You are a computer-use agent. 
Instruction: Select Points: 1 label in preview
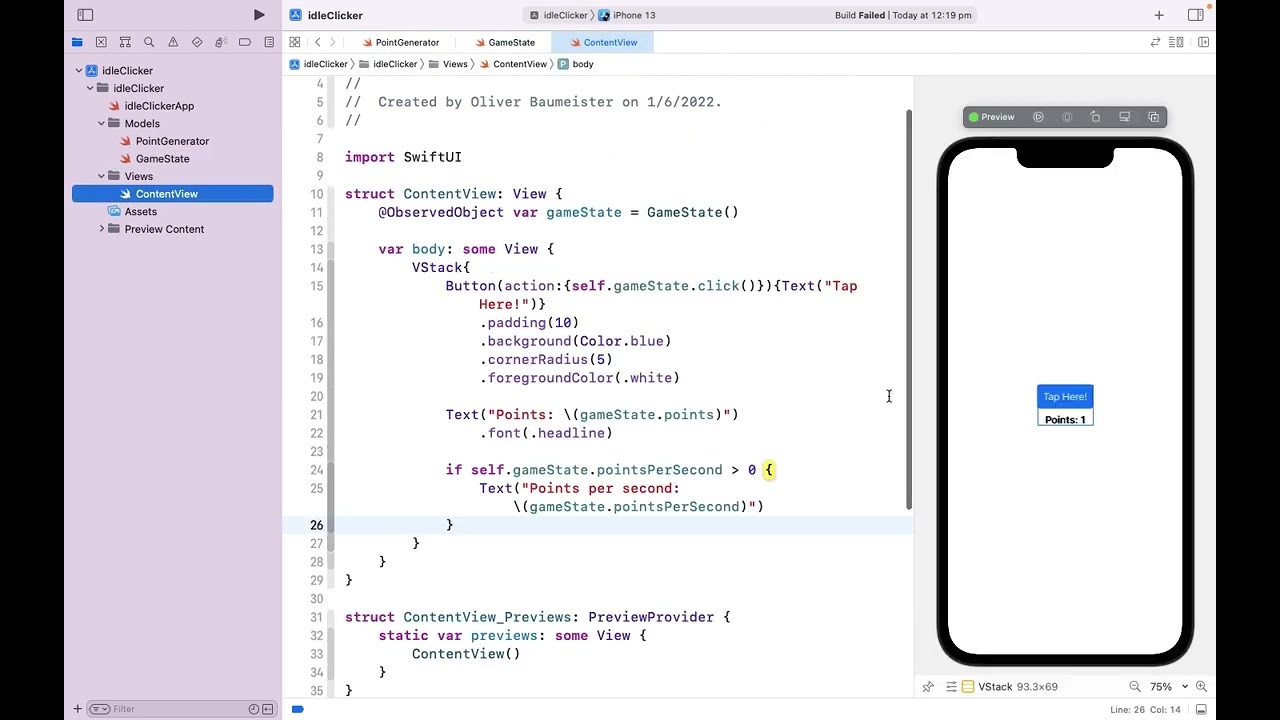[1065, 420]
